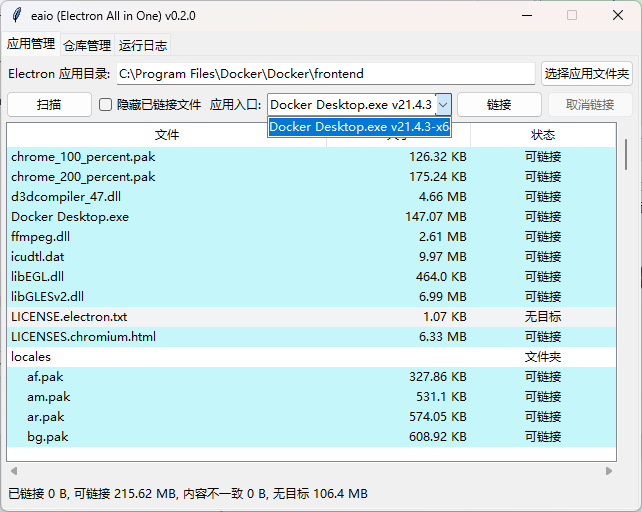Choose Docker Desktop.exe v21.4.3-x6 dropdown option
This screenshot has height=512, width=642.
(359, 127)
